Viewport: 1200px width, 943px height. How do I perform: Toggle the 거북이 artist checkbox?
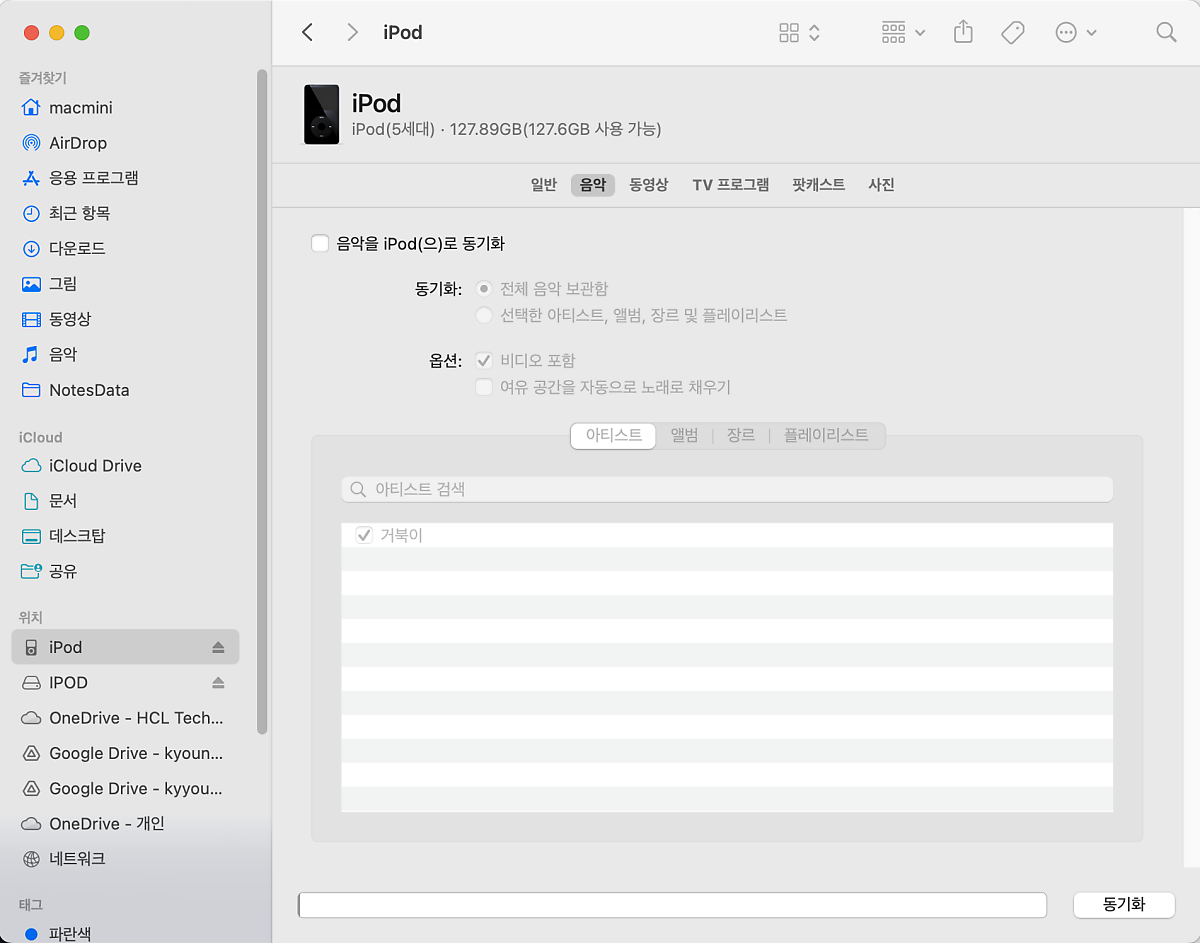(x=364, y=535)
